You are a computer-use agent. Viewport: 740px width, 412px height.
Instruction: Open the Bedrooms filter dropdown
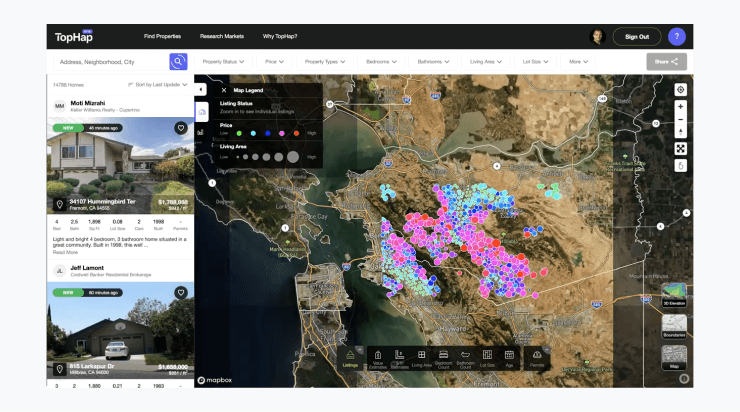(x=381, y=61)
